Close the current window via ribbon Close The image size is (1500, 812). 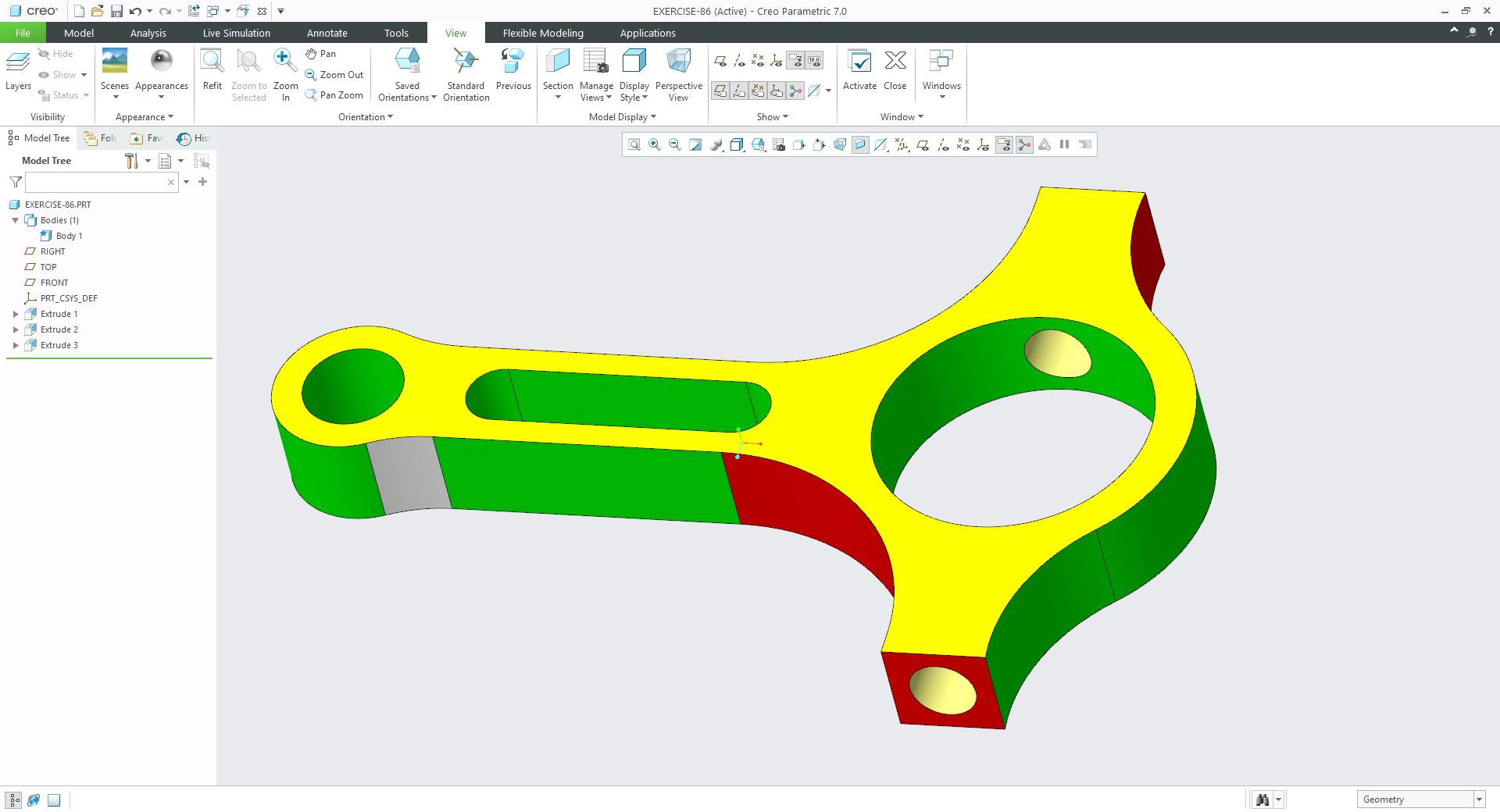click(895, 70)
